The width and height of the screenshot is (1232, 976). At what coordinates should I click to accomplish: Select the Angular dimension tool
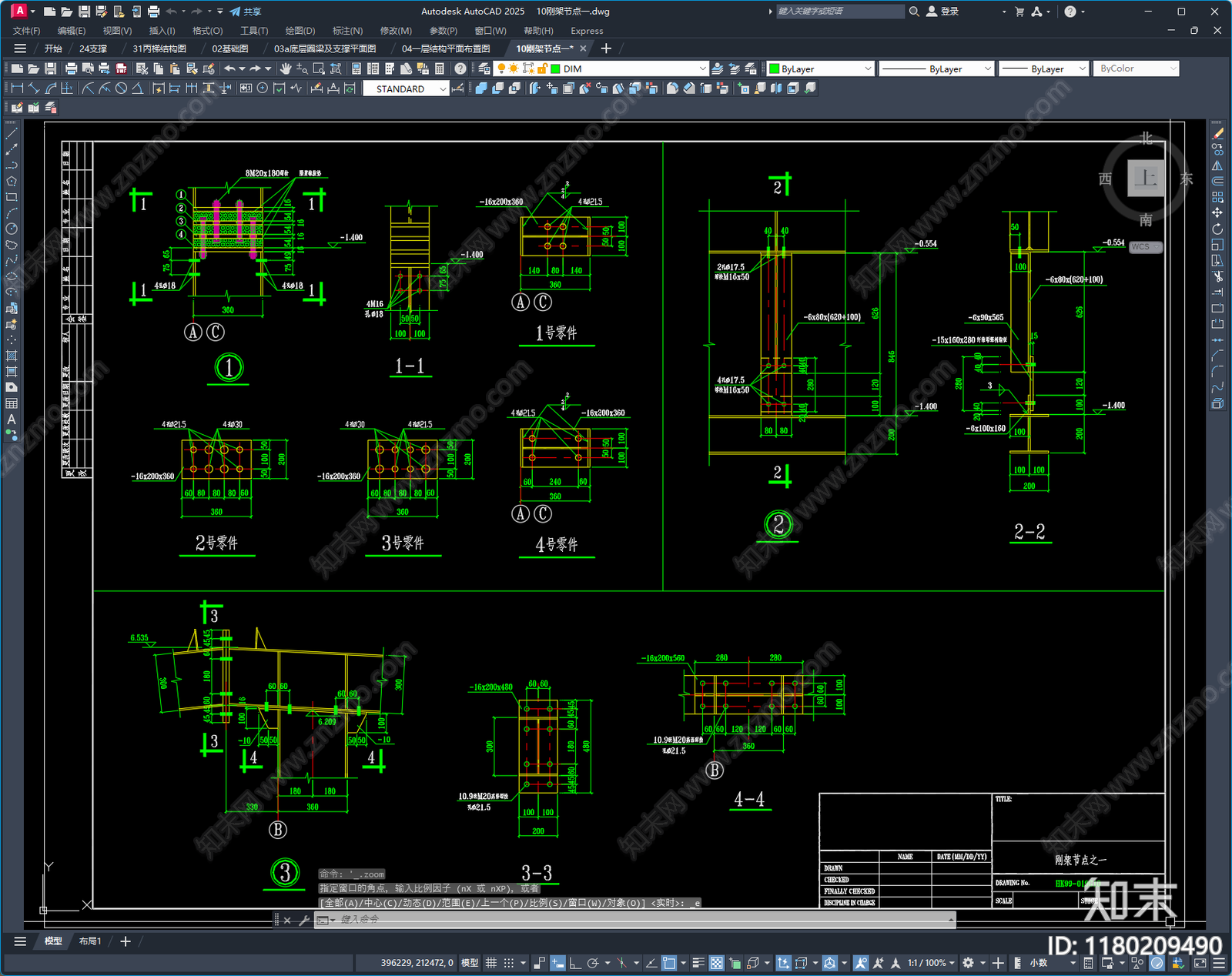(138, 89)
